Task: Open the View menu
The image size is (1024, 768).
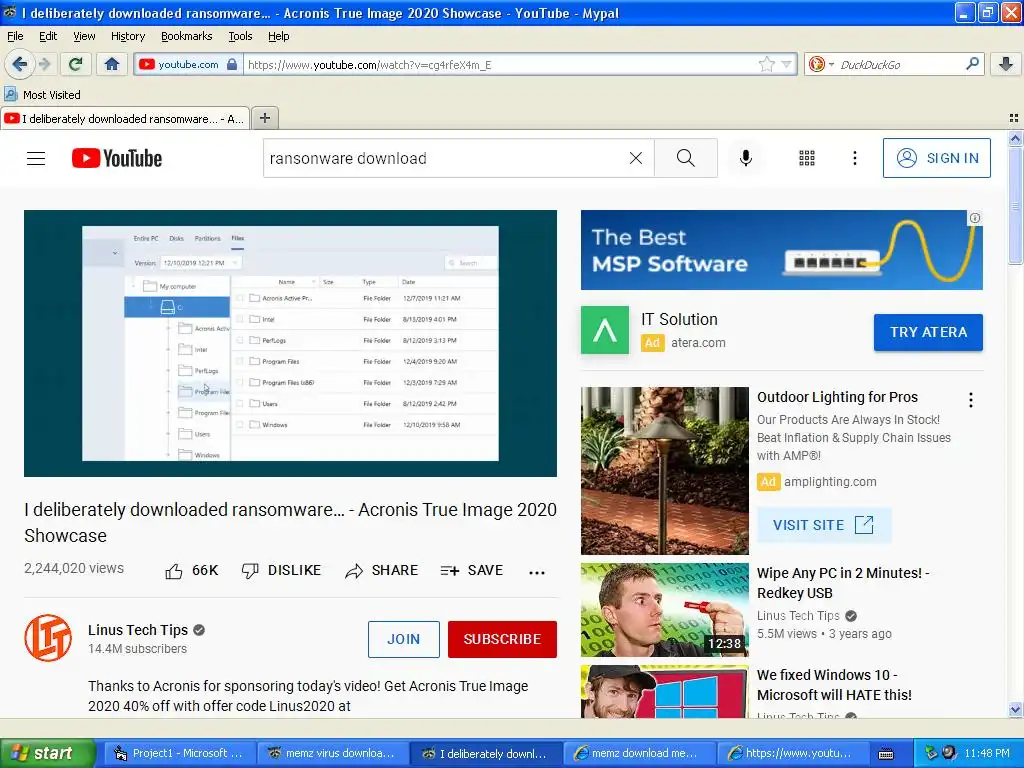Action: (x=84, y=36)
